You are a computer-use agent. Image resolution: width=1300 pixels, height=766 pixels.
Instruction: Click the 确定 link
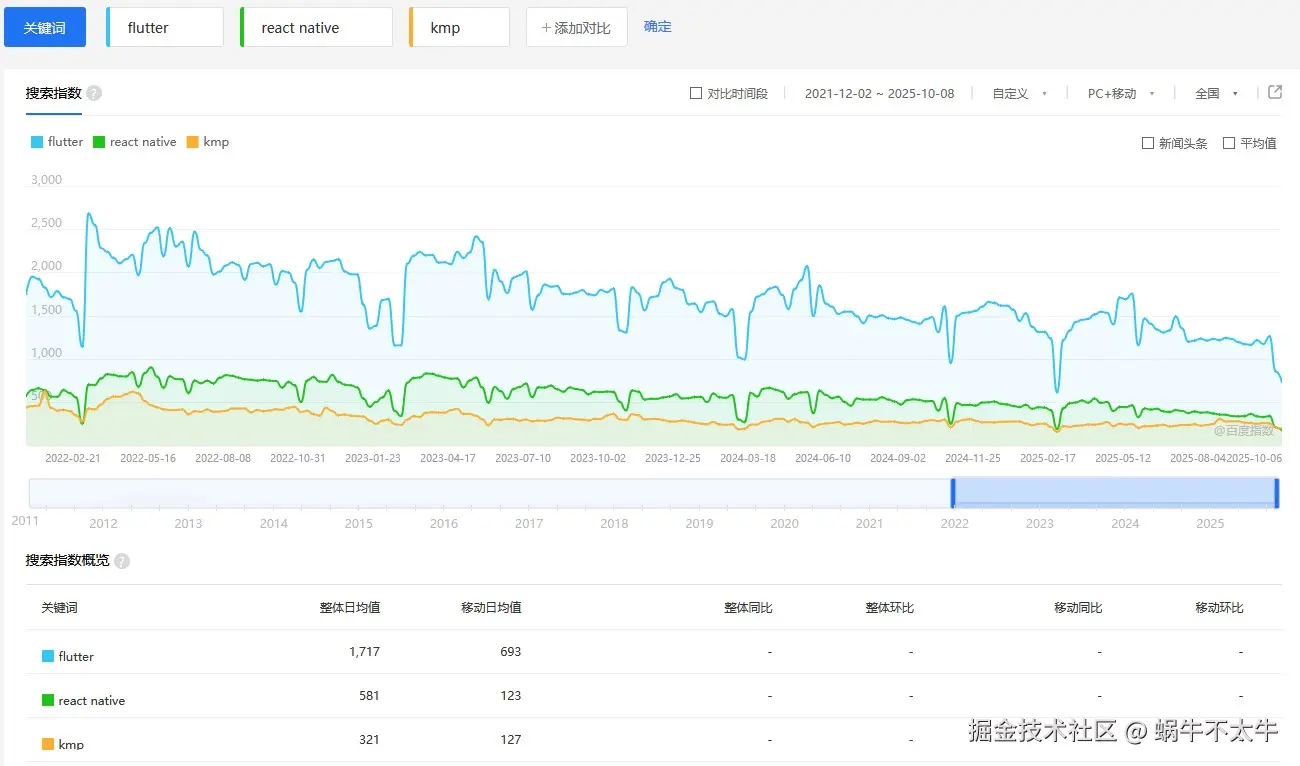(x=658, y=27)
